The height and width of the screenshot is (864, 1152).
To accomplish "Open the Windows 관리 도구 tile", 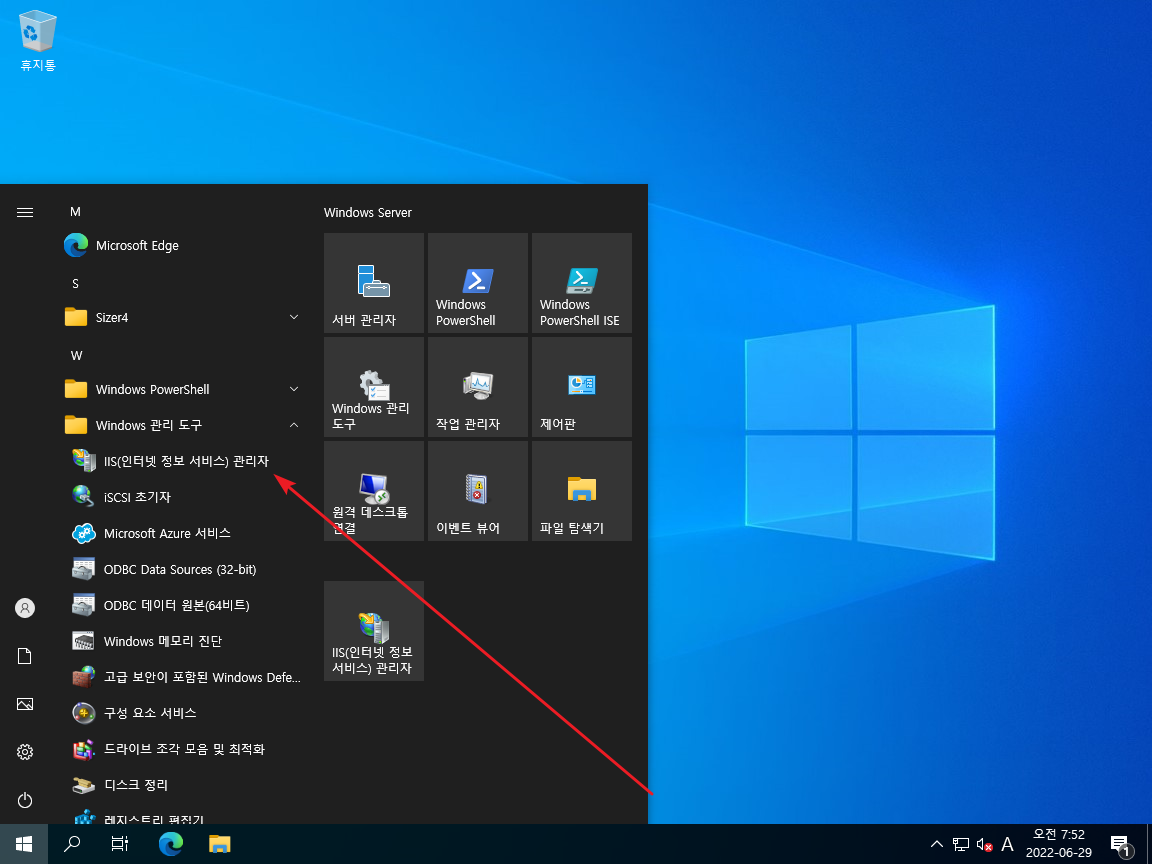I will coord(374,387).
